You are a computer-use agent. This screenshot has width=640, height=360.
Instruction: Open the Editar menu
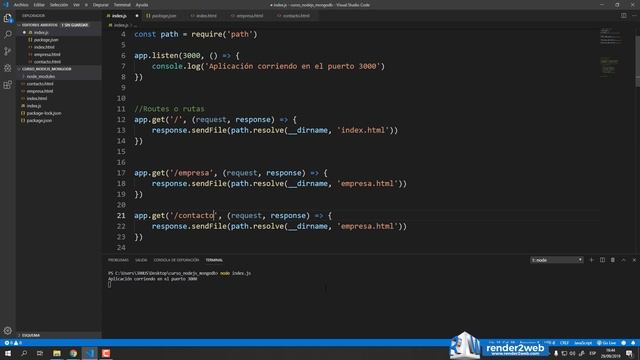[39, 5]
